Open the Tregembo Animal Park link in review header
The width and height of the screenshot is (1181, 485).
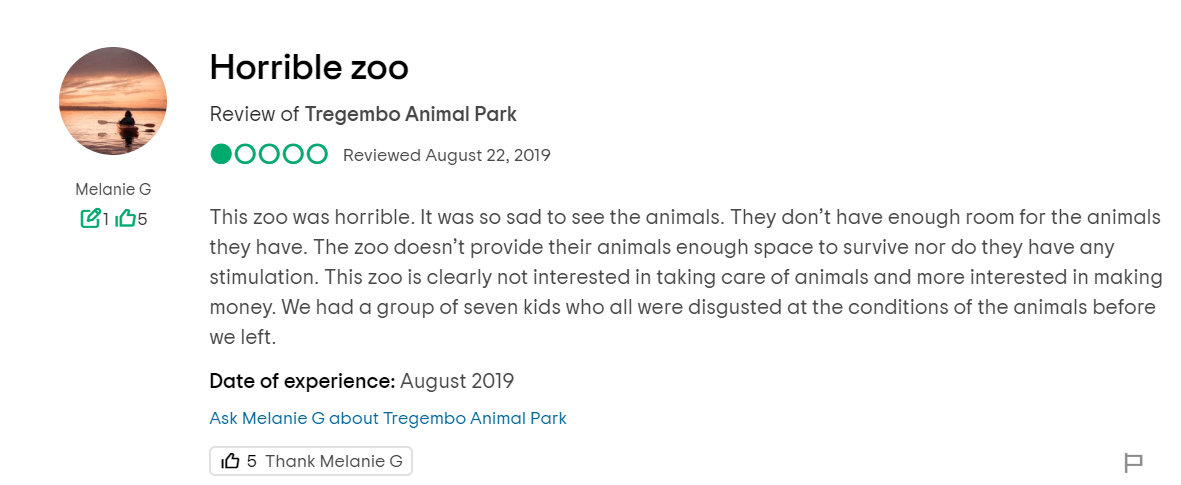[410, 114]
